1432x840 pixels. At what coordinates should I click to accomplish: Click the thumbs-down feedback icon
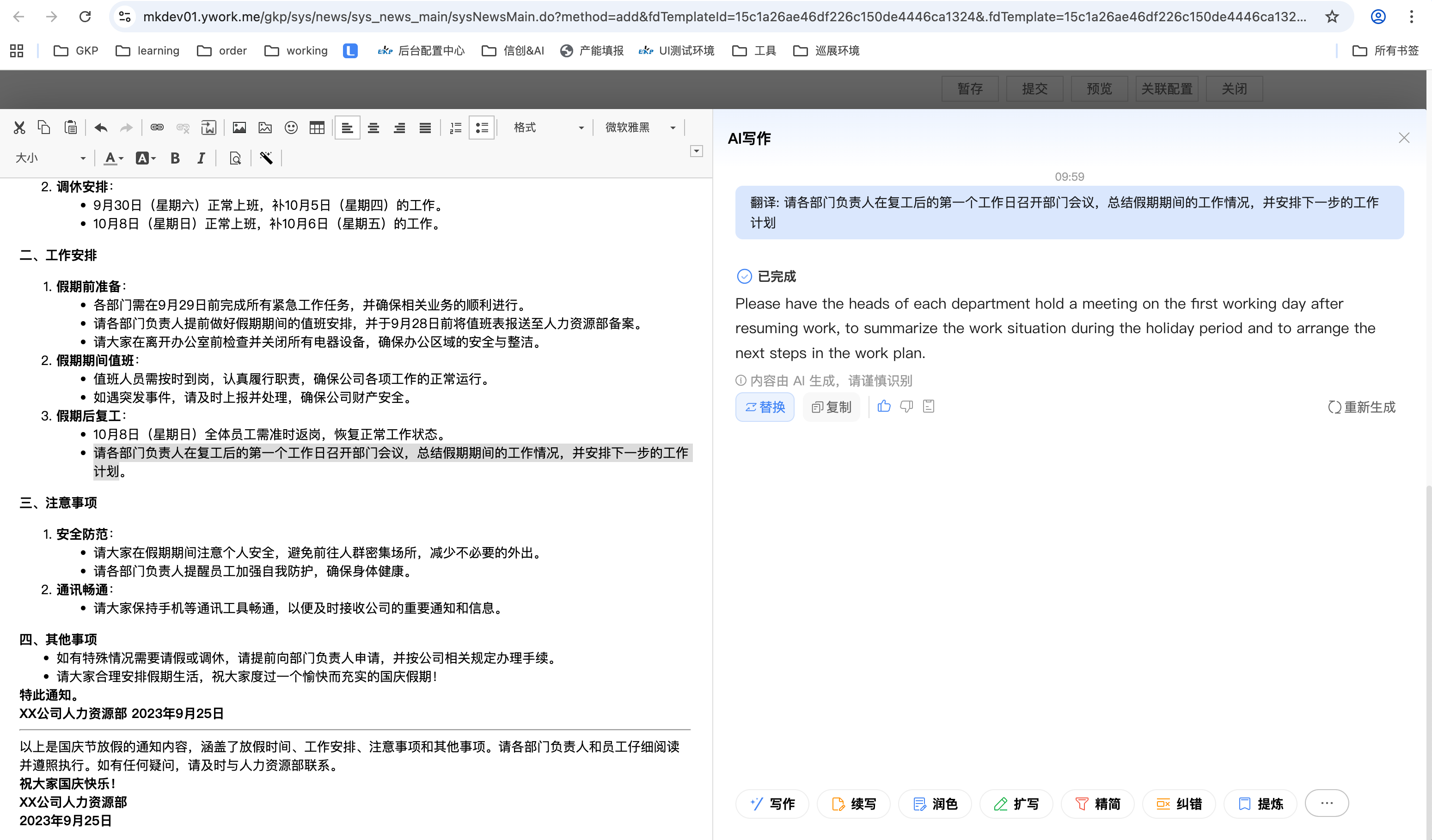(906, 407)
